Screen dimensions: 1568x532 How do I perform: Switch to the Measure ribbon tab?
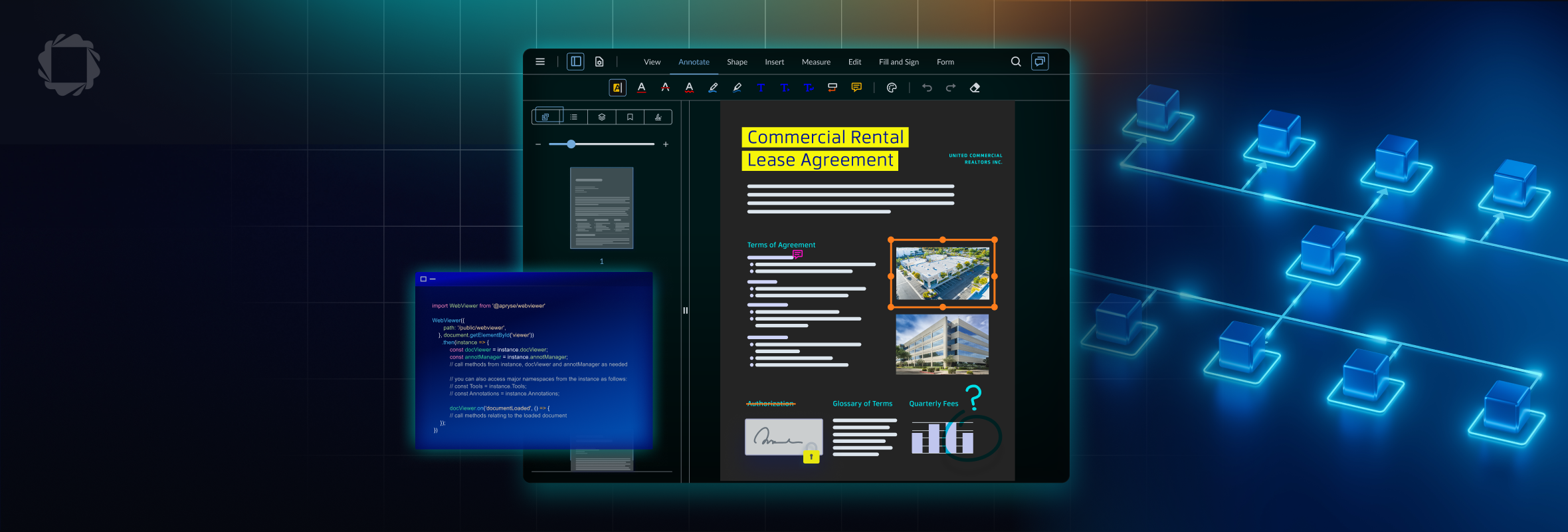pyautogui.click(x=816, y=62)
